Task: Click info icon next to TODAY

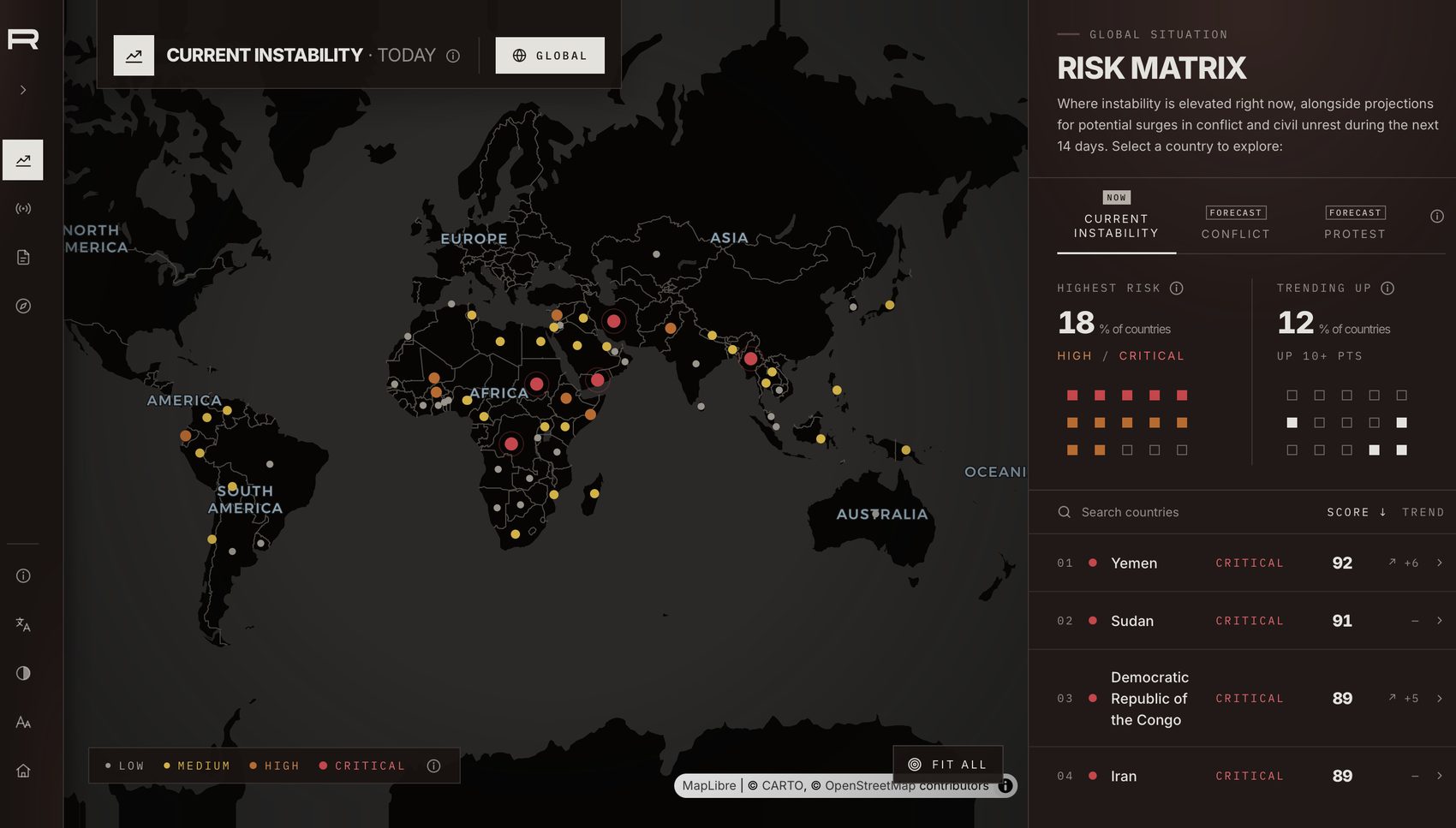Action: (453, 56)
